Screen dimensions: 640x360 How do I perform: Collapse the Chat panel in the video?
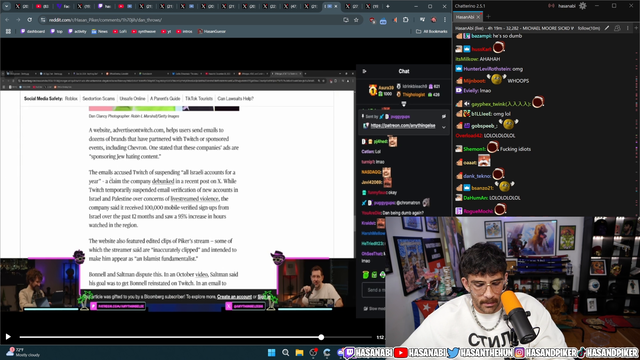click(x=364, y=71)
